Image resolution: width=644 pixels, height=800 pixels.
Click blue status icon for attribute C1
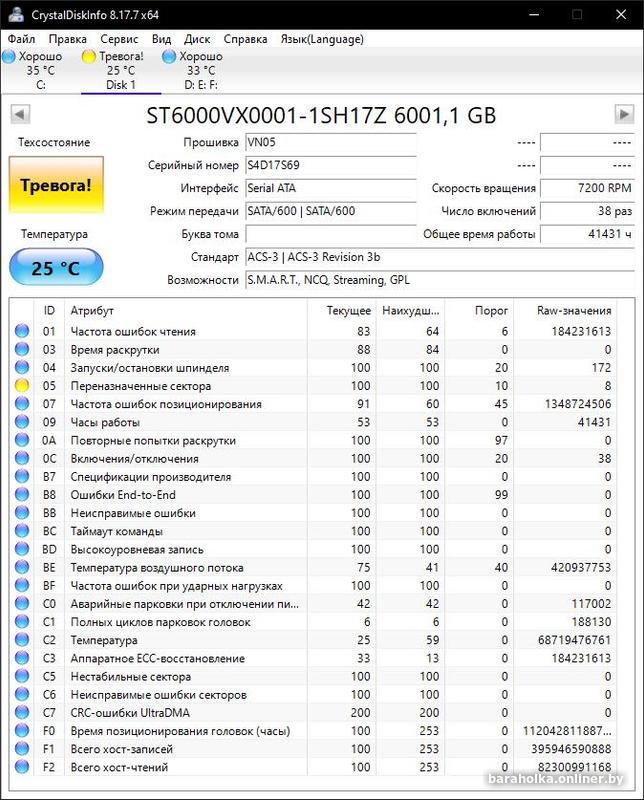click(x=22, y=622)
